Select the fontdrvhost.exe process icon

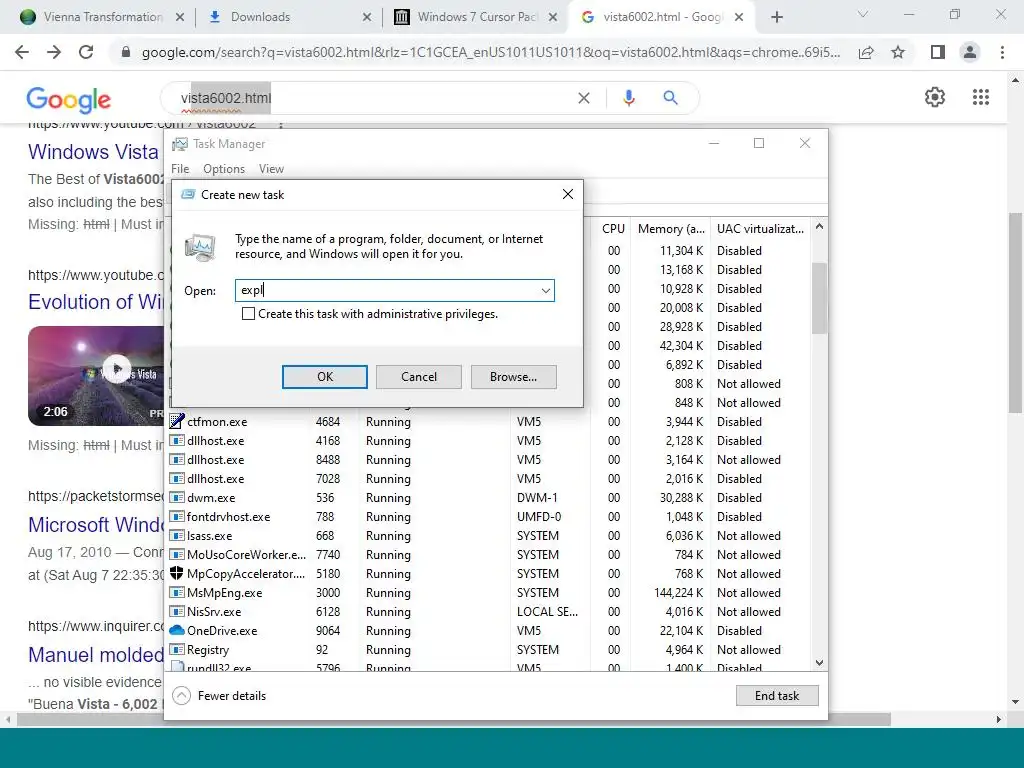point(177,517)
